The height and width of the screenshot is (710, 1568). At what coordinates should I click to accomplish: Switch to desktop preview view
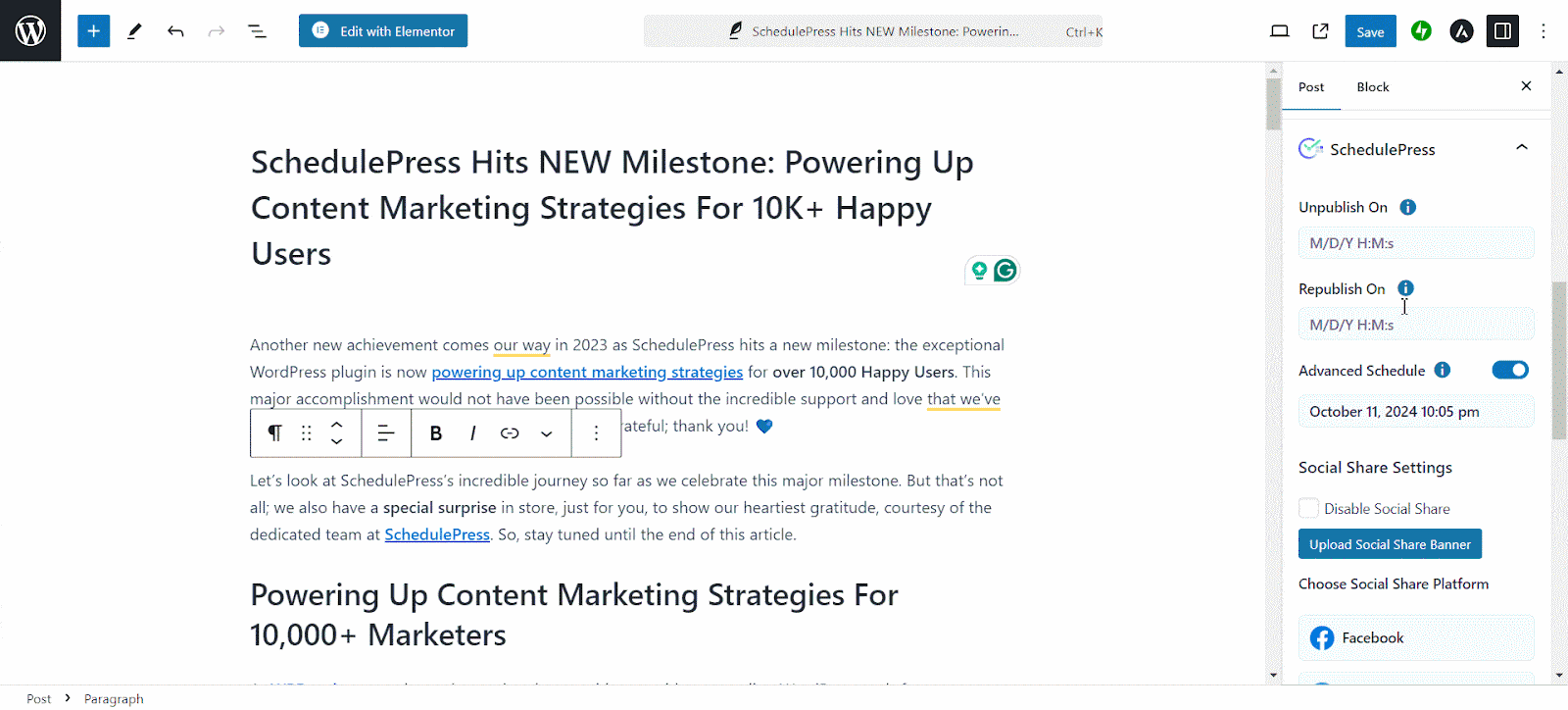coord(1280,31)
